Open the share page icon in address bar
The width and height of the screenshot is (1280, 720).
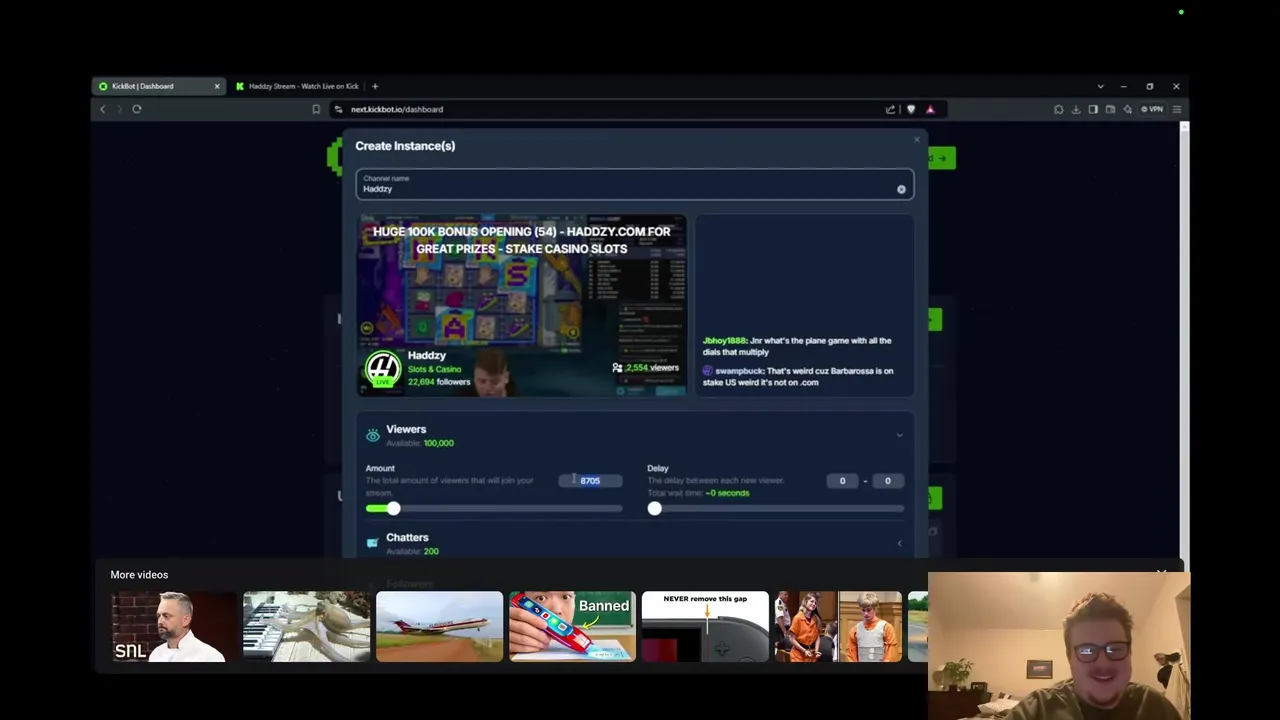(x=890, y=109)
